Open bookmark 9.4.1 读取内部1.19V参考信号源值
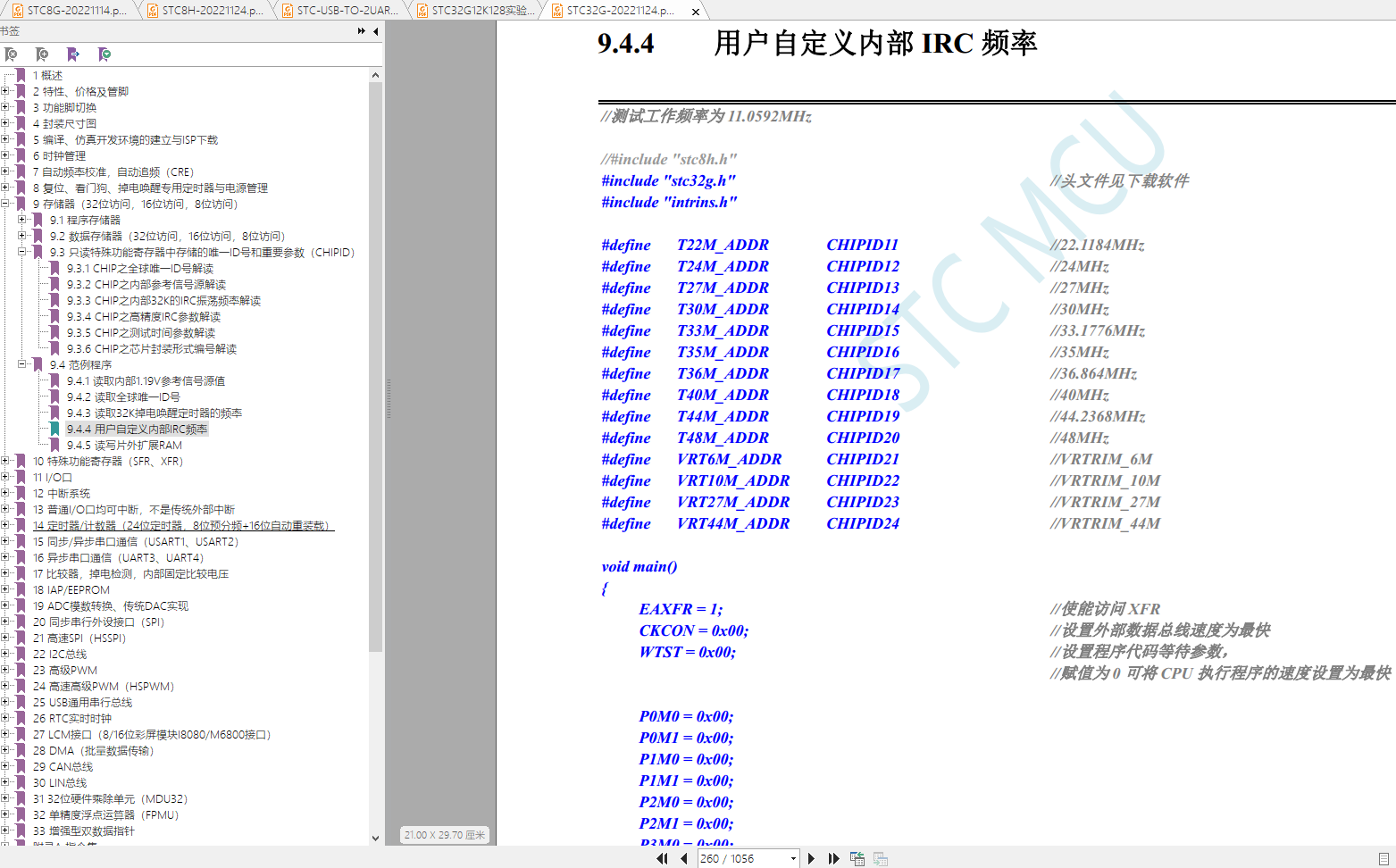This screenshot has width=1396, height=868. (146, 380)
